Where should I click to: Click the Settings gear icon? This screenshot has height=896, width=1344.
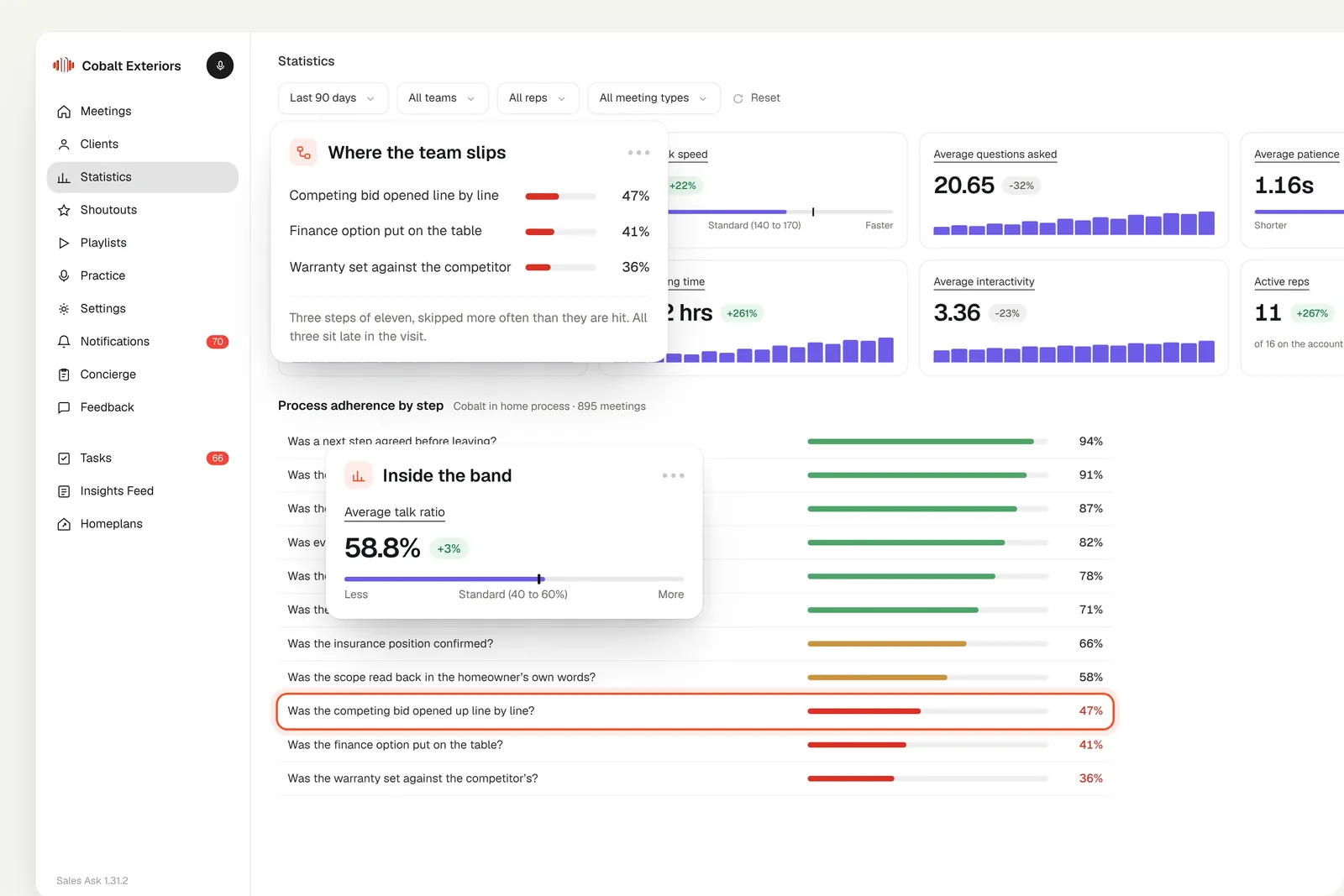click(64, 309)
